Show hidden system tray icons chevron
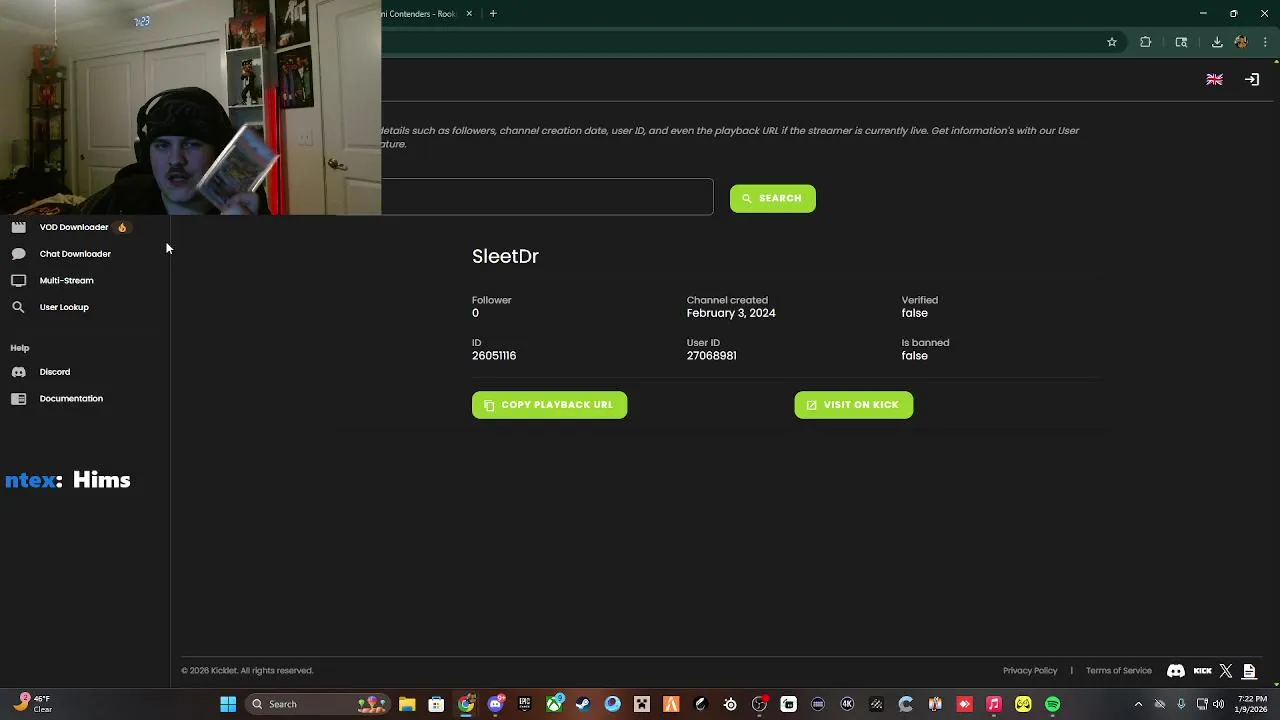The image size is (1280, 720). [x=1138, y=704]
